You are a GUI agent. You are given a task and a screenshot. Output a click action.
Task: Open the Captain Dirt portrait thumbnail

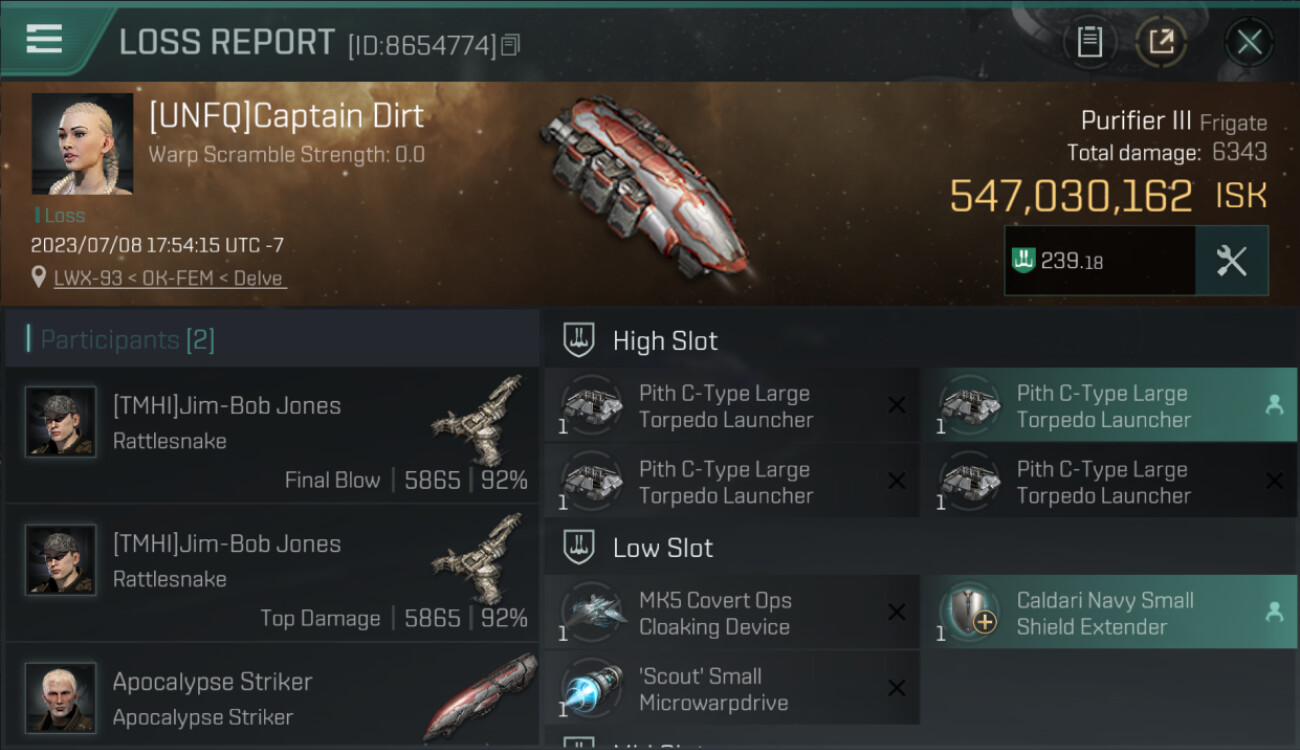click(x=82, y=144)
